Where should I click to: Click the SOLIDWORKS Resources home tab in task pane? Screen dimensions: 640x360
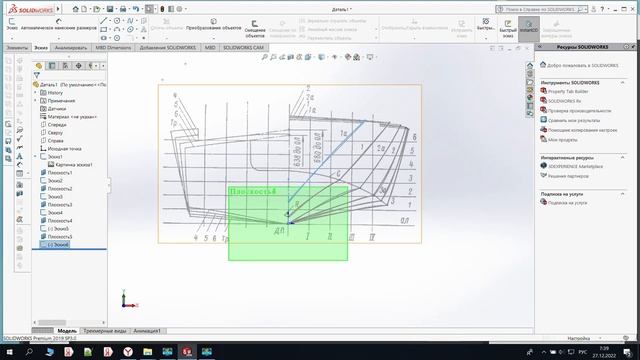(530, 66)
